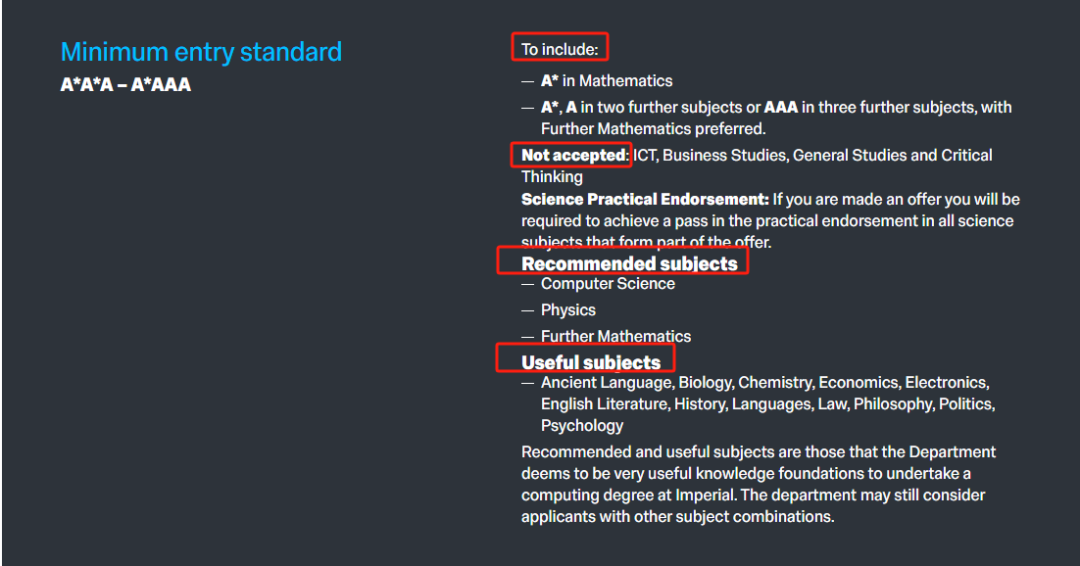
Task: Click 'English Literature, History, Languages' line
Action: pos(767,403)
